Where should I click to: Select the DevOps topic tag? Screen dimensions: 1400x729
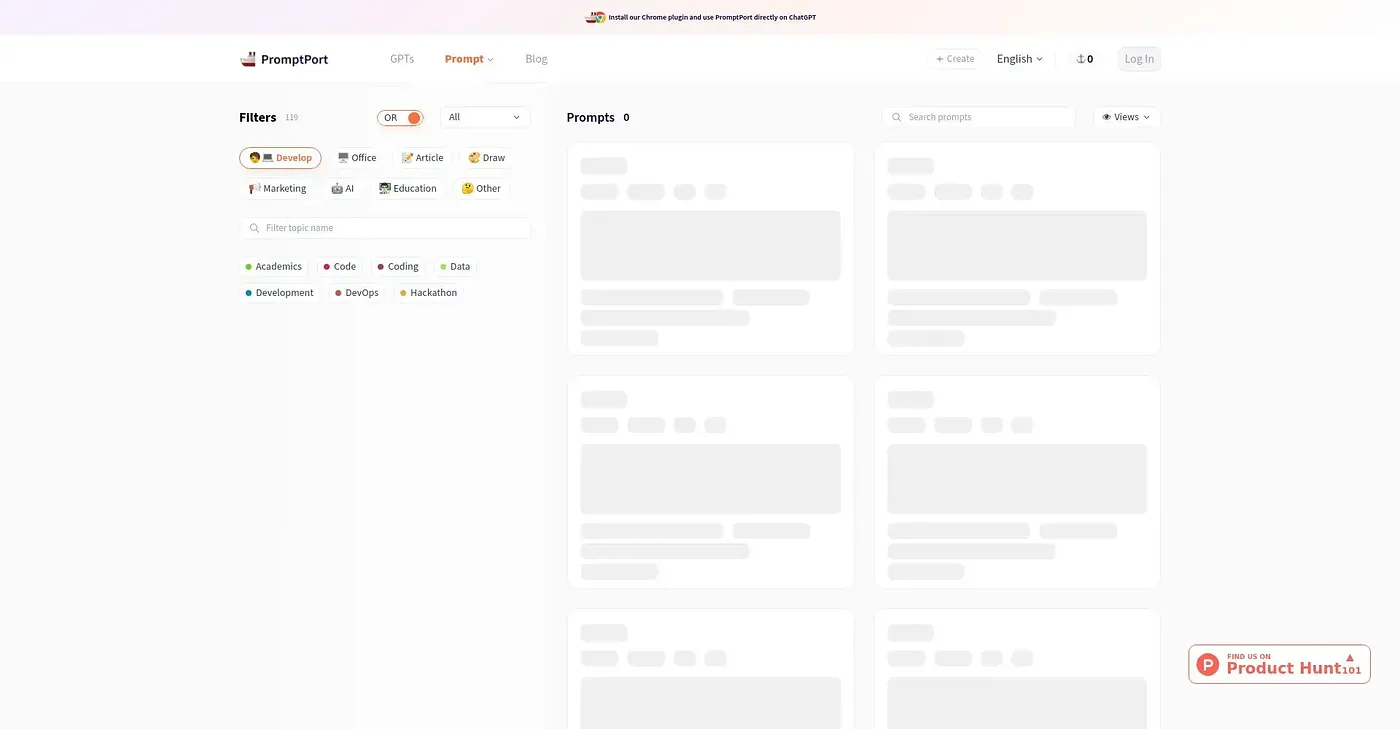click(357, 293)
